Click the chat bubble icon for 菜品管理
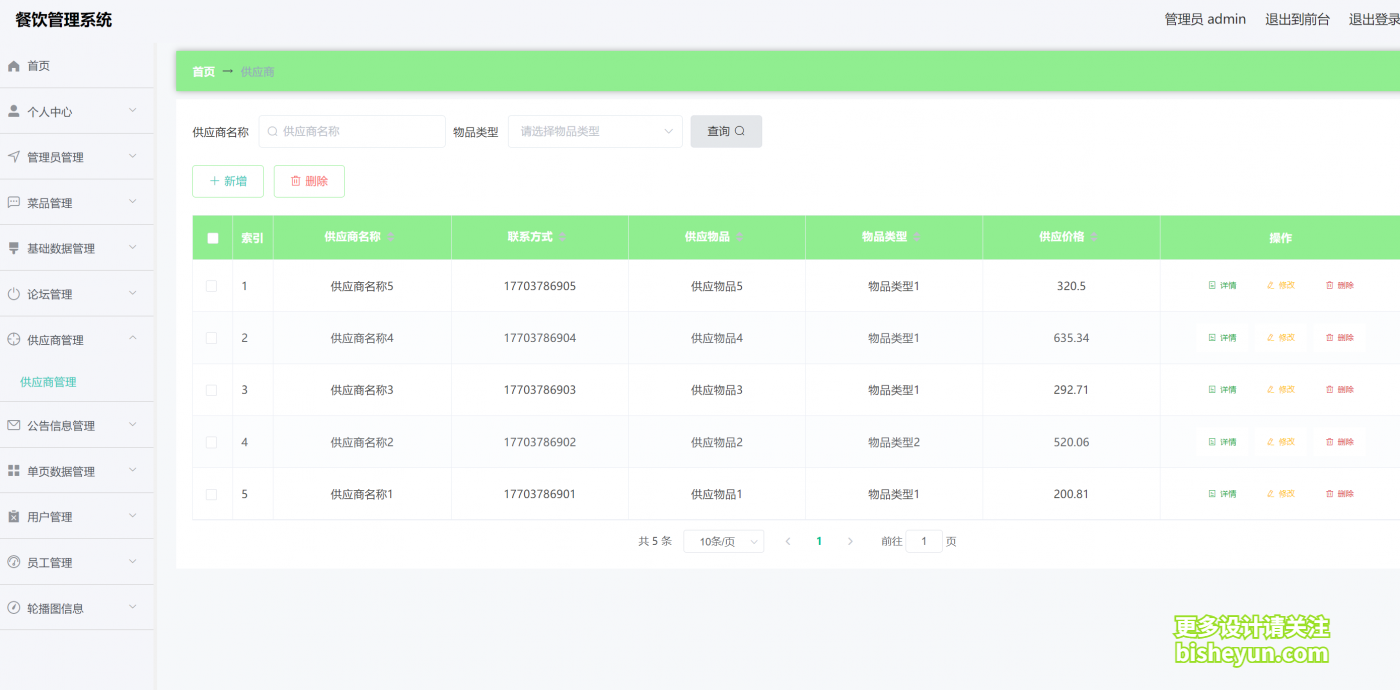 tap(14, 203)
